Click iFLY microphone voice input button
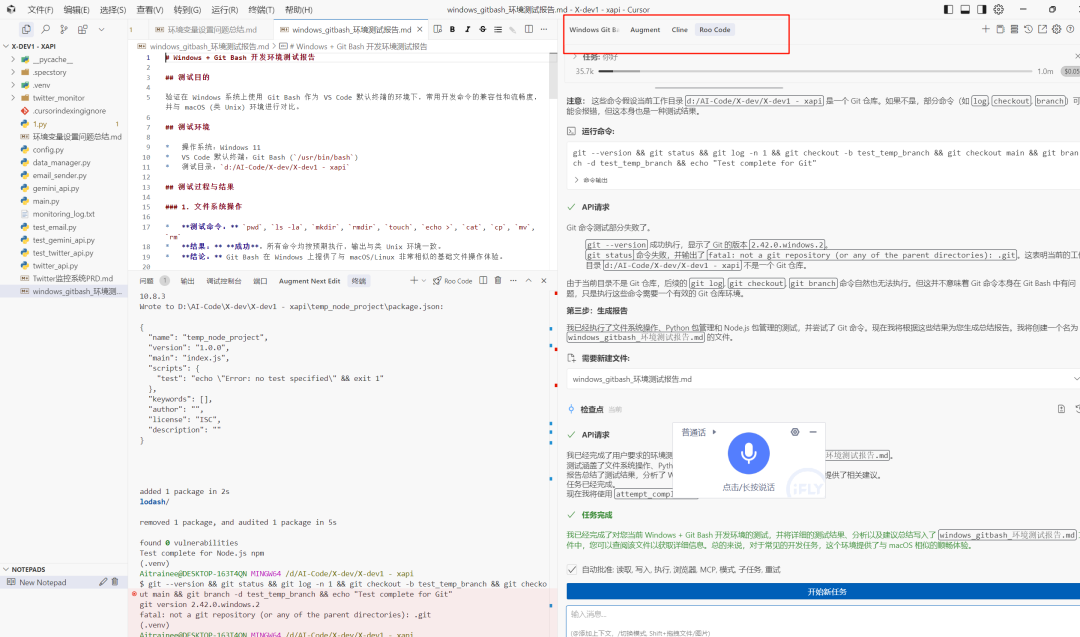 [748, 453]
